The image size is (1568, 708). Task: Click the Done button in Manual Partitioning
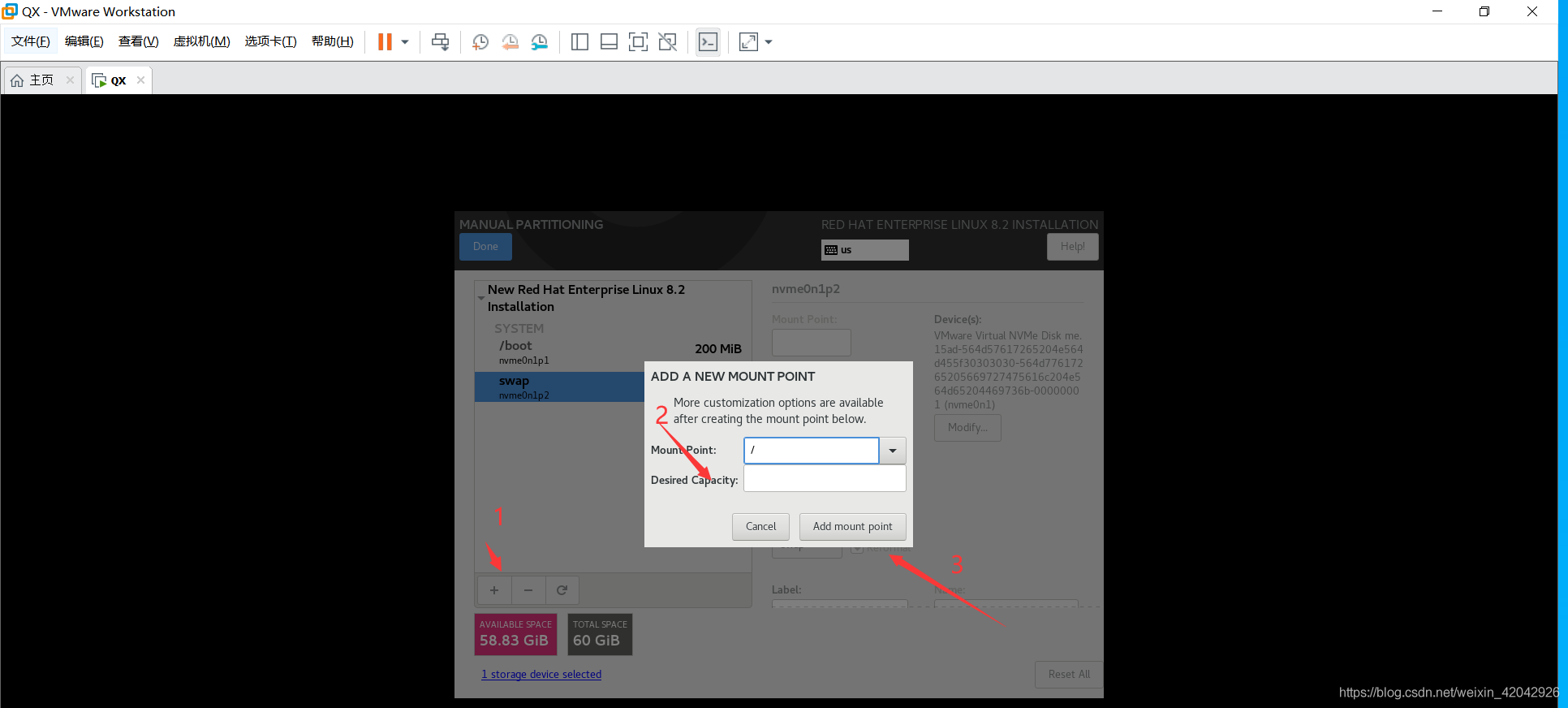[x=485, y=247]
